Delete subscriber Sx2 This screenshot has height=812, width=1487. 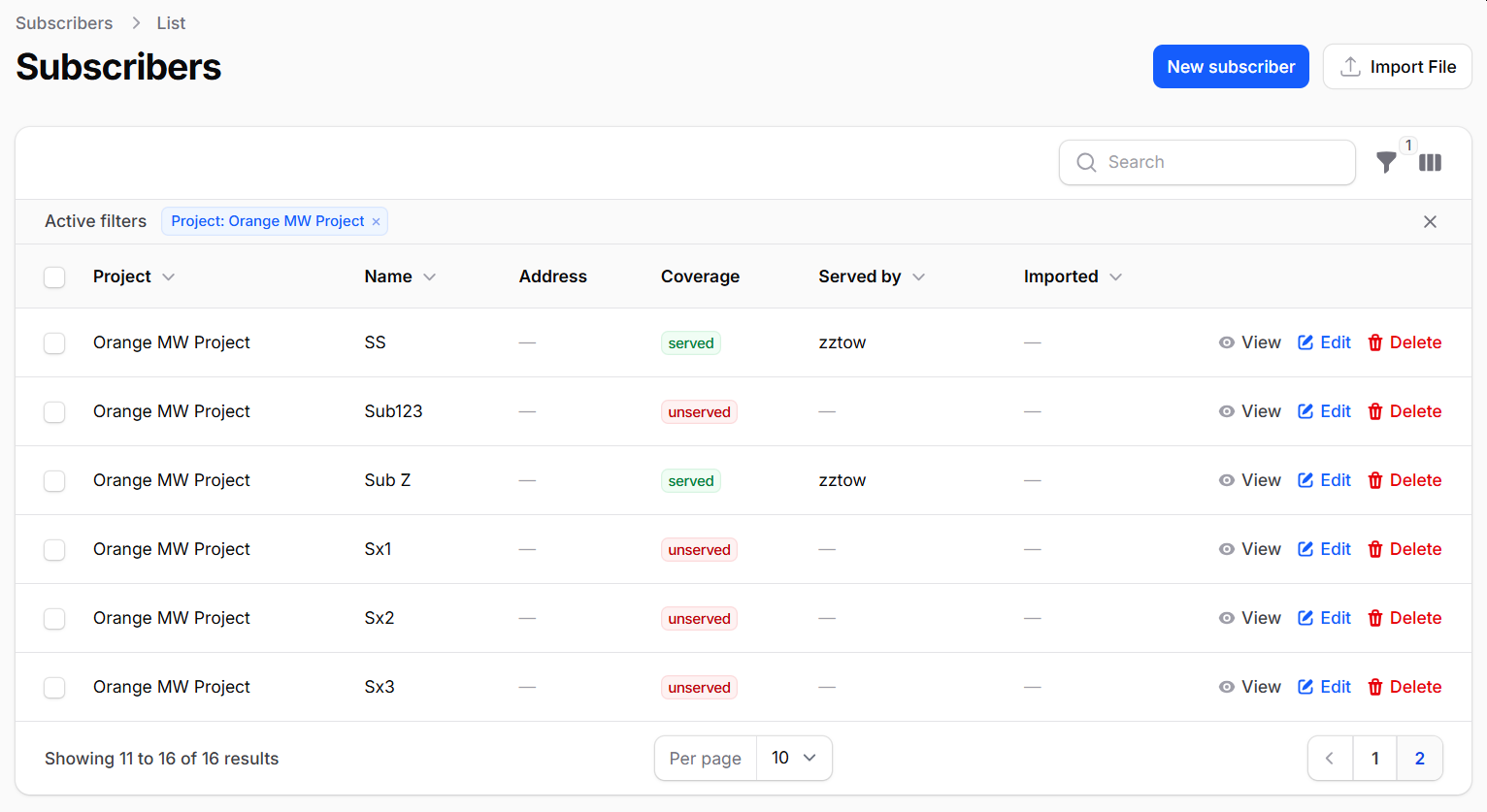click(1404, 618)
